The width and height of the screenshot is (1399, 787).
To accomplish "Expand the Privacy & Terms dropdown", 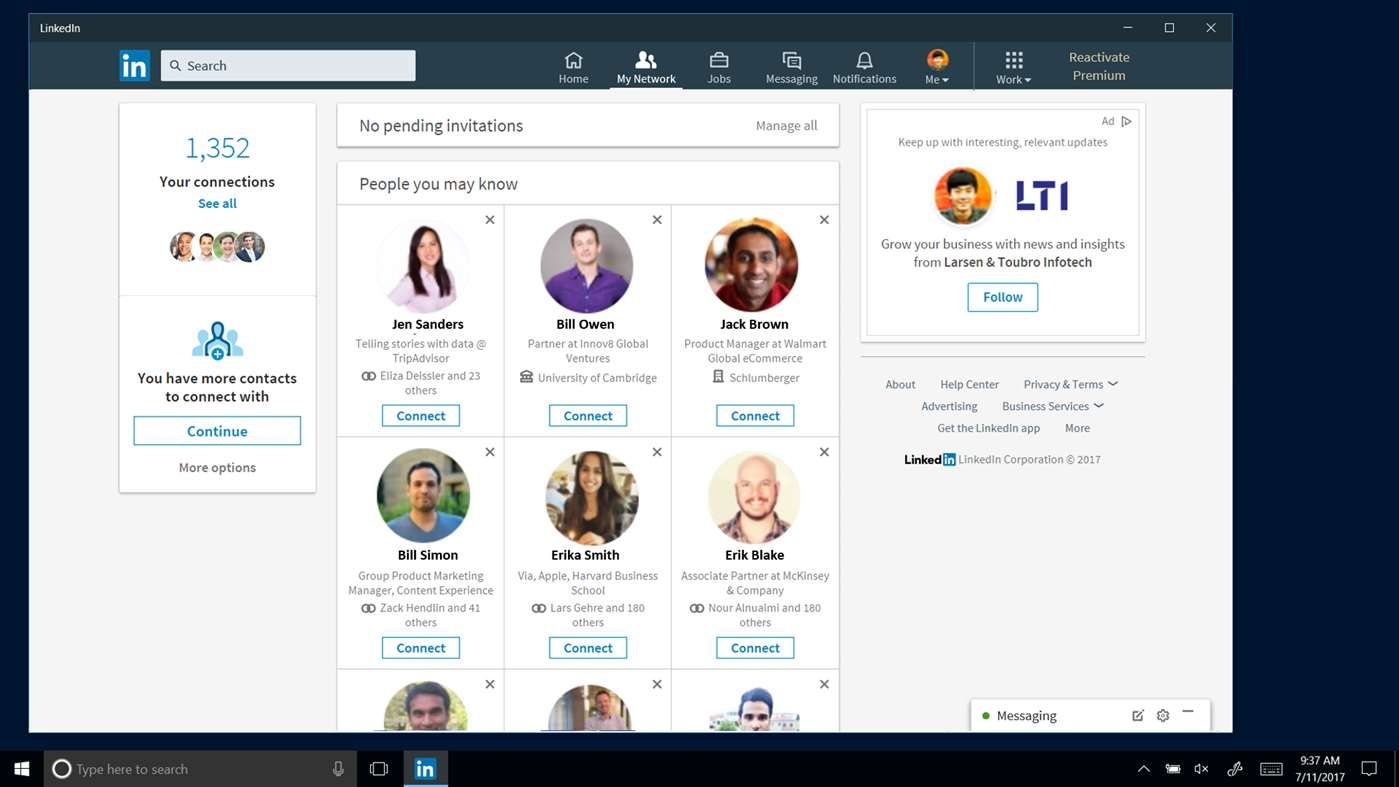I will click(1066, 384).
